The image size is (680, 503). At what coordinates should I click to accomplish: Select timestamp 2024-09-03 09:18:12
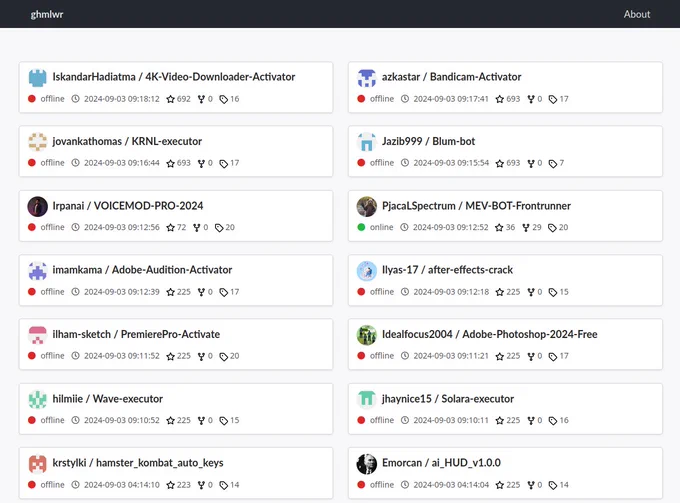click(x=122, y=99)
